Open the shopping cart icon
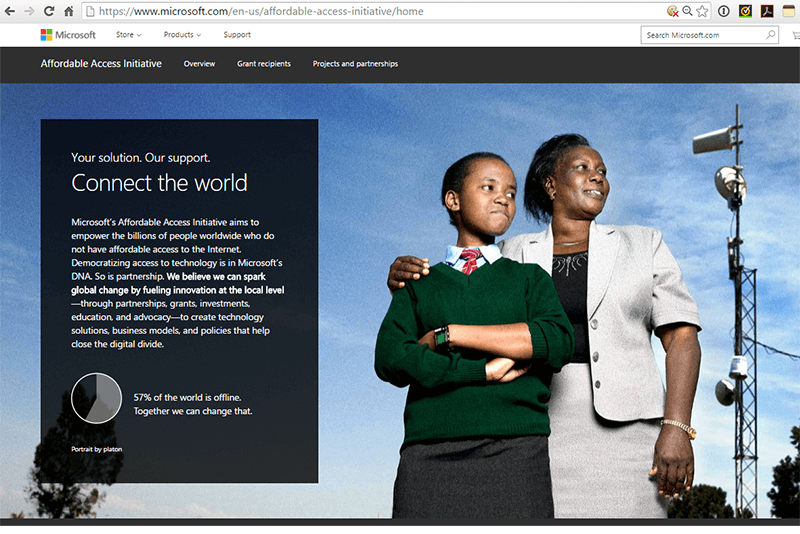This screenshot has height=534, width=800. click(x=795, y=35)
